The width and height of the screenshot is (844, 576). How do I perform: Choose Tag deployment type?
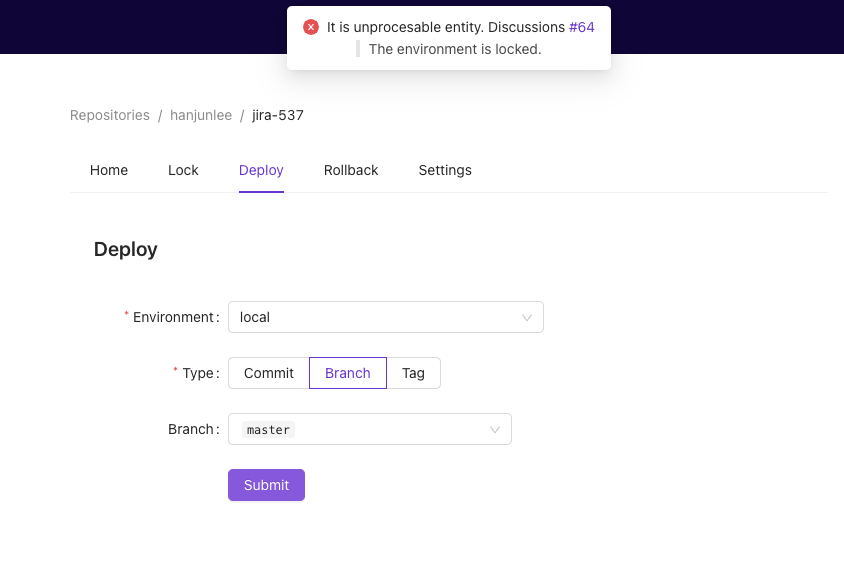[413, 373]
